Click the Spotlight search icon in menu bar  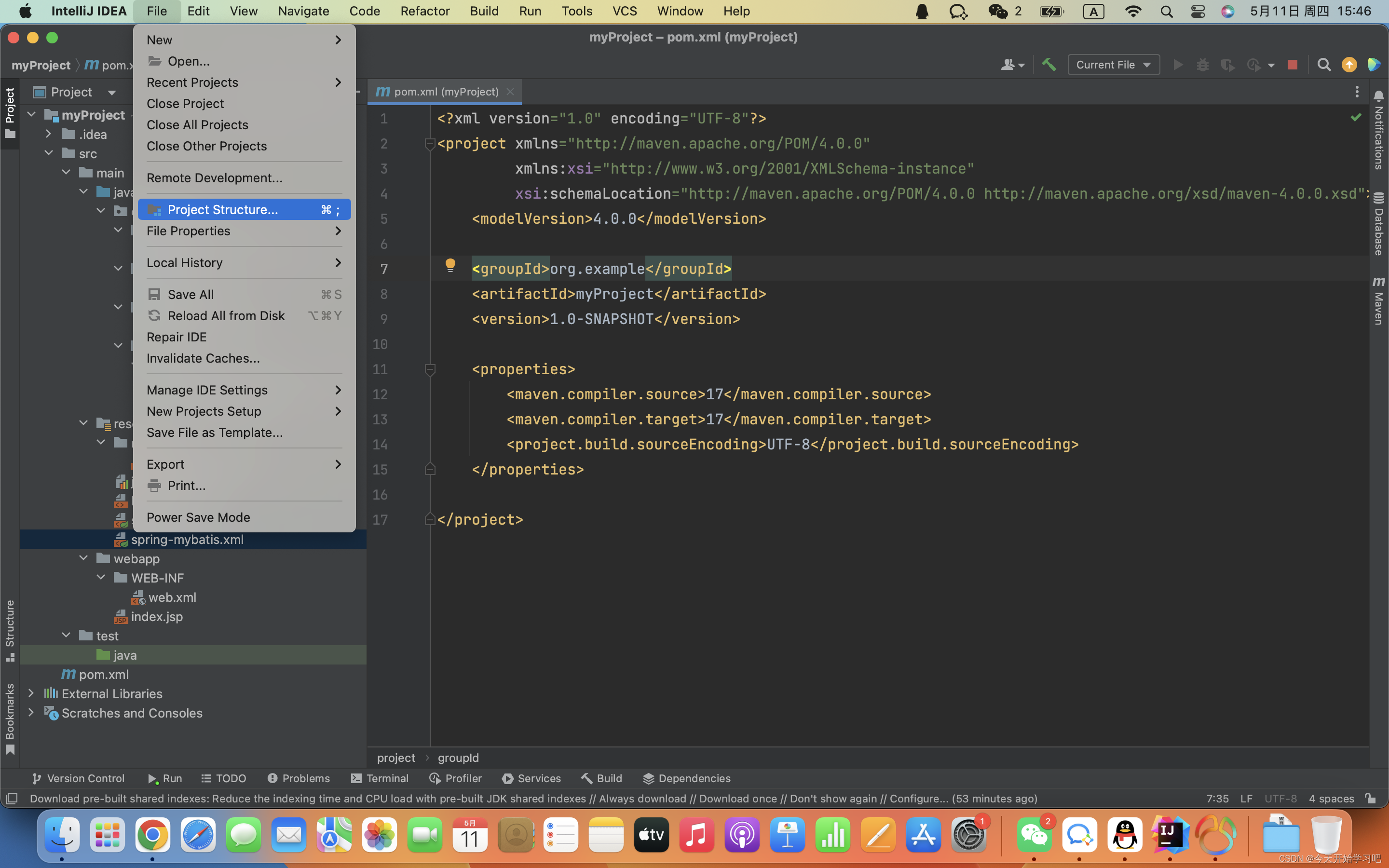click(x=1166, y=12)
